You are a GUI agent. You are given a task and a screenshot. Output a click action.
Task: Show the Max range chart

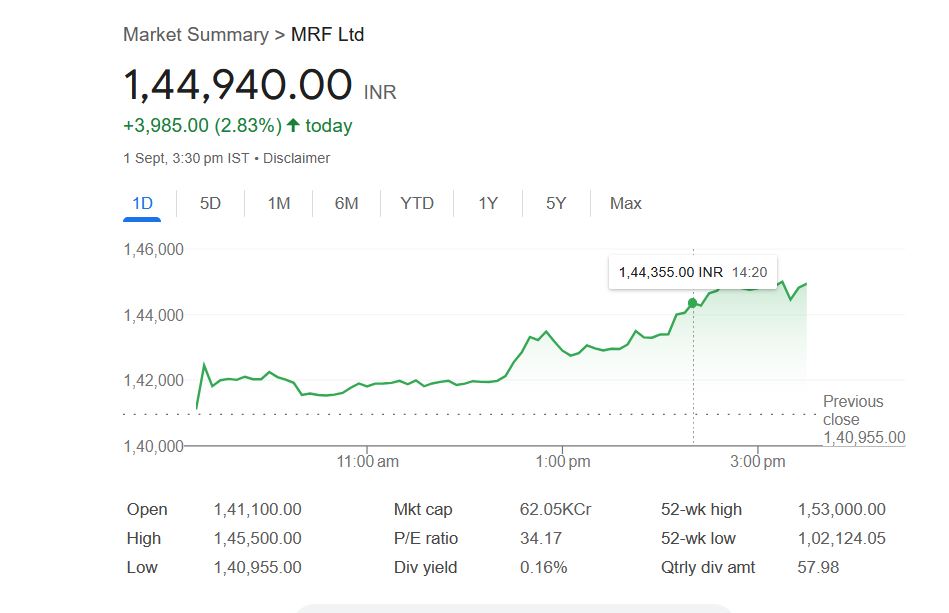click(626, 203)
